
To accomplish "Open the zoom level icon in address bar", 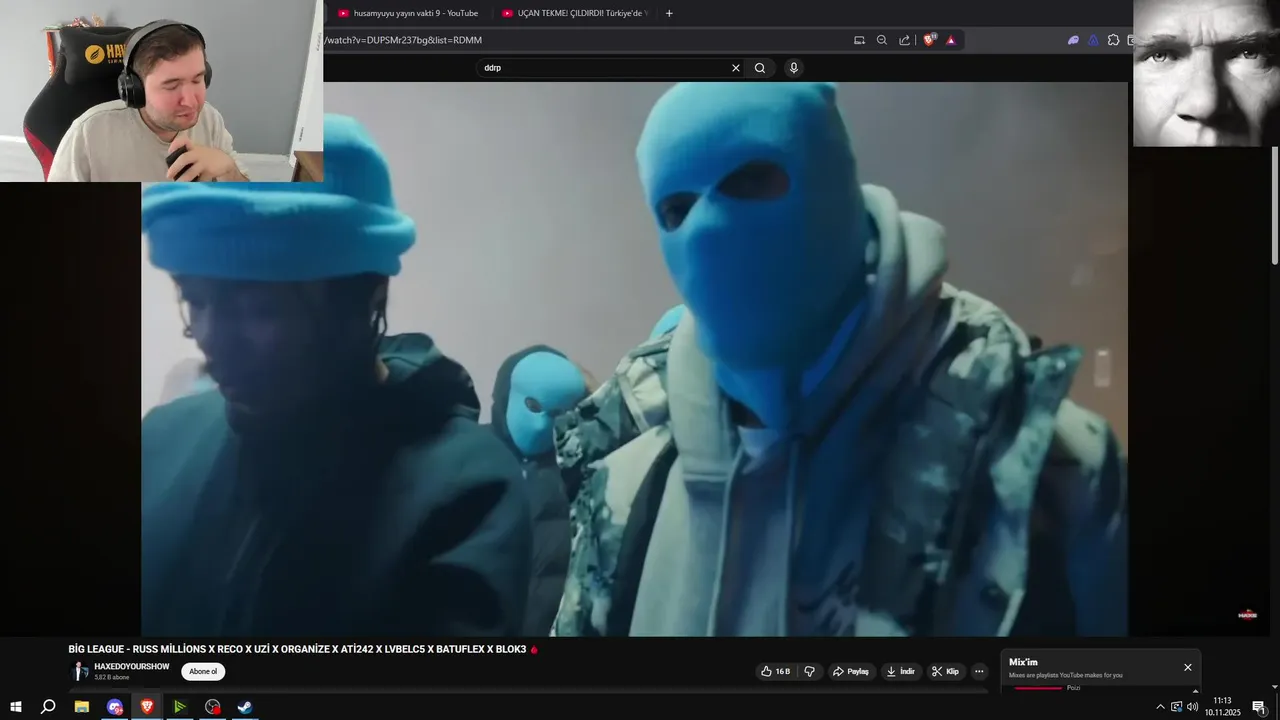I will 882,40.
